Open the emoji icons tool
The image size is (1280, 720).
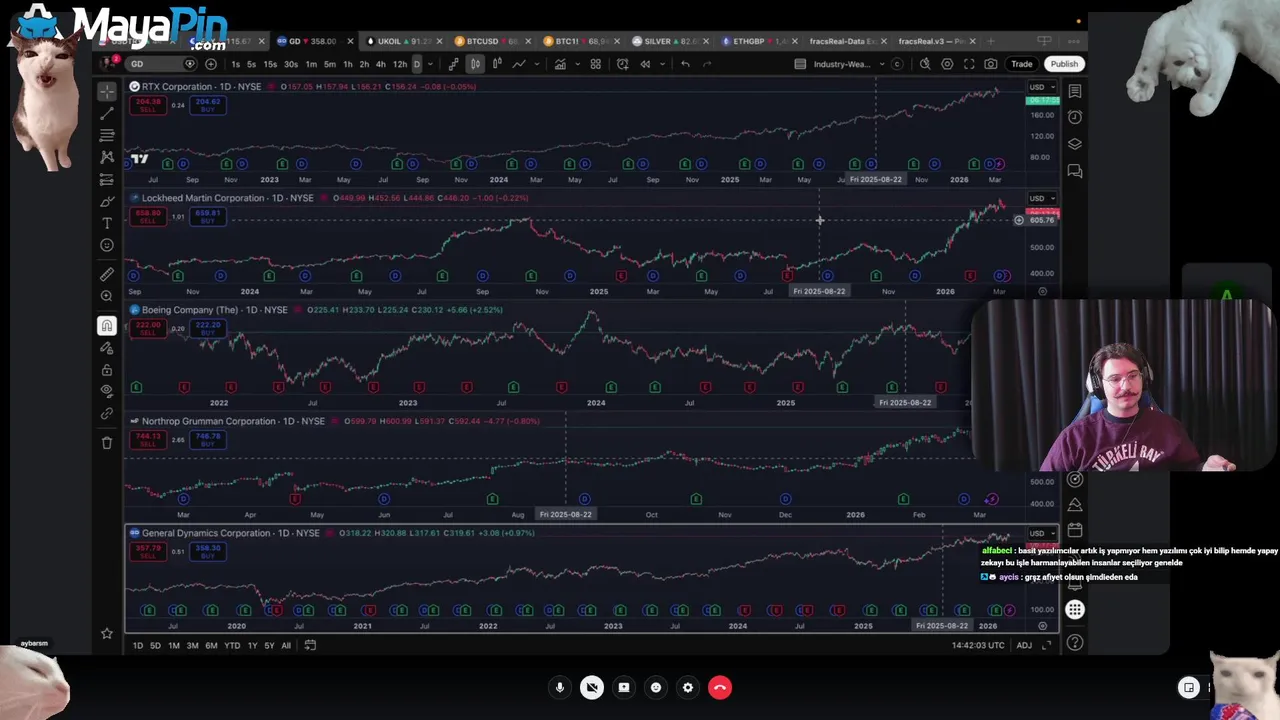[107, 245]
